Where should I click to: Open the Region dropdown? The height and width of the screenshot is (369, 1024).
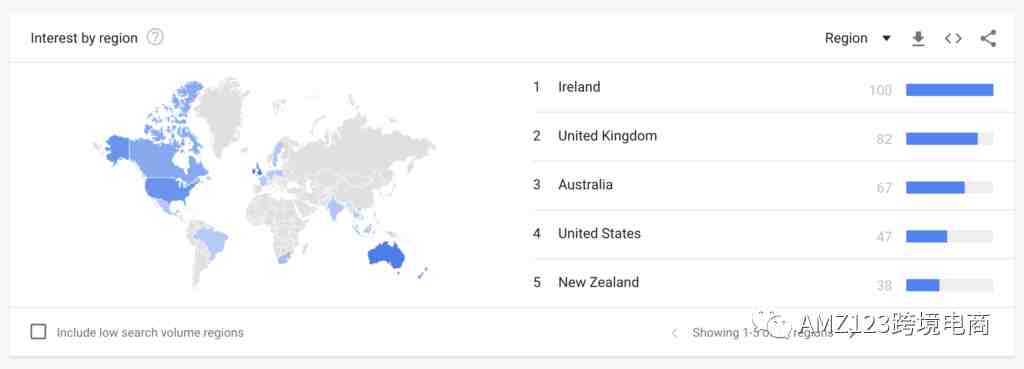857,39
